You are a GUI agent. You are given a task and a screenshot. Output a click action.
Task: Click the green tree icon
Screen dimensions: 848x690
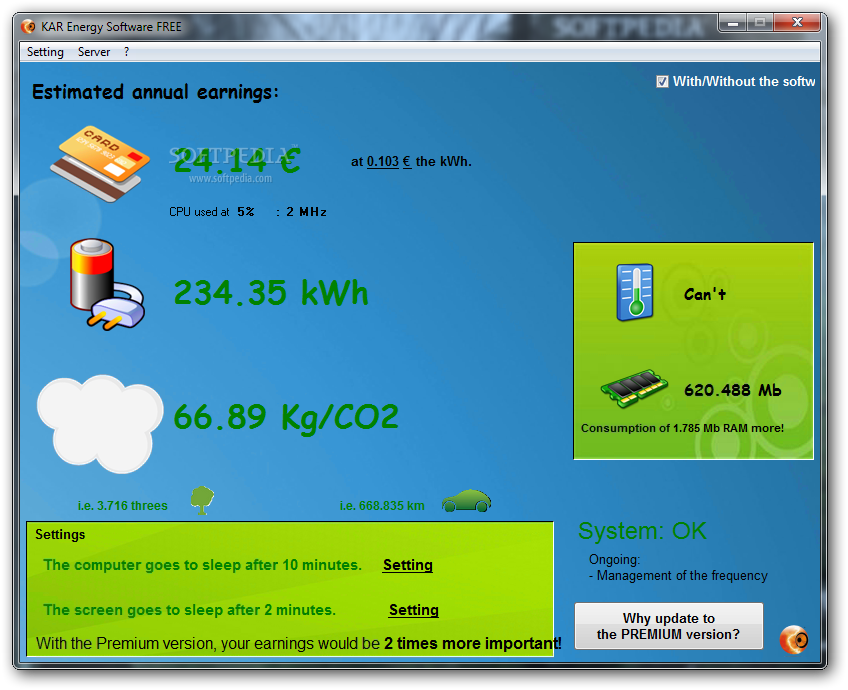point(203,500)
